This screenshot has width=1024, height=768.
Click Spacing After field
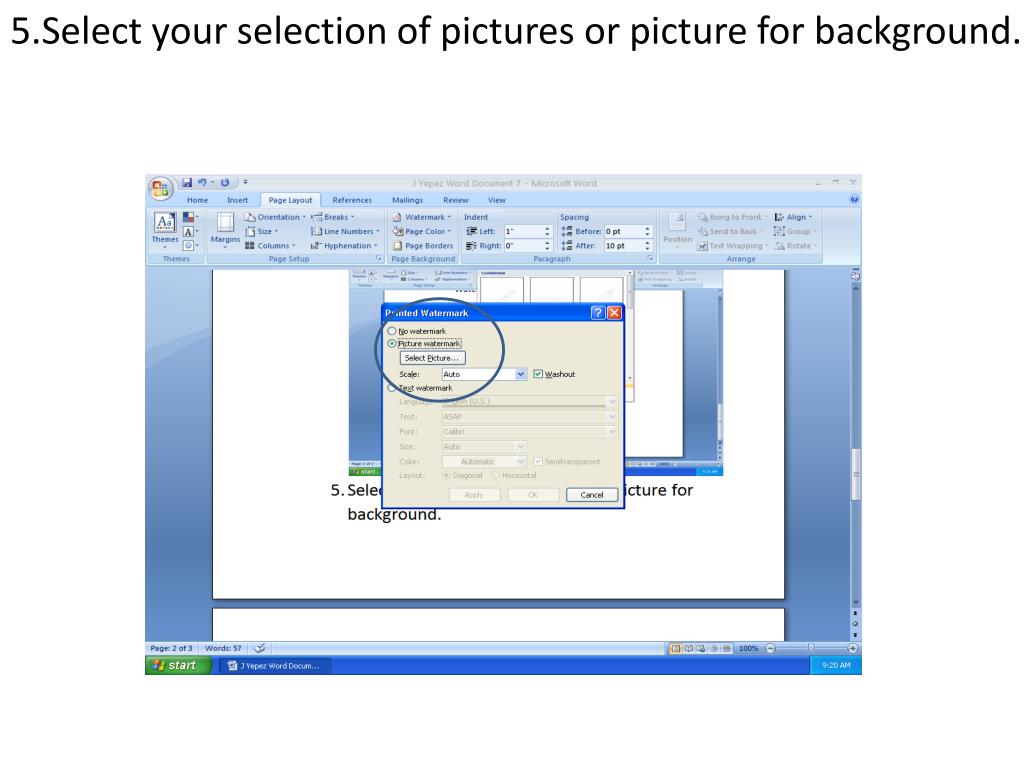(624, 246)
